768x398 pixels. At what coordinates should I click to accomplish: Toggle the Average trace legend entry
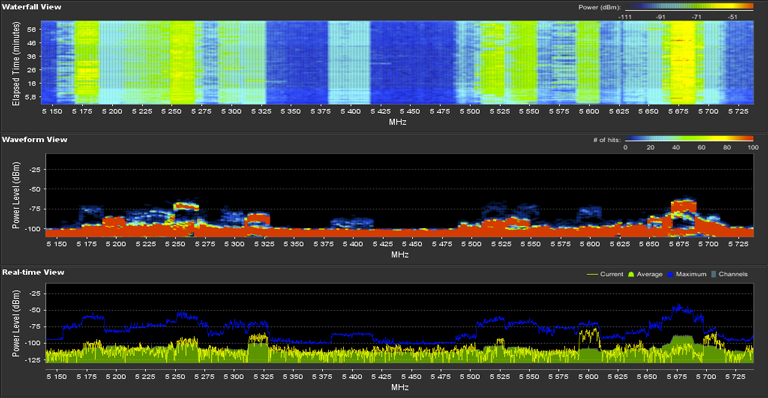pyautogui.click(x=645, y=274)
